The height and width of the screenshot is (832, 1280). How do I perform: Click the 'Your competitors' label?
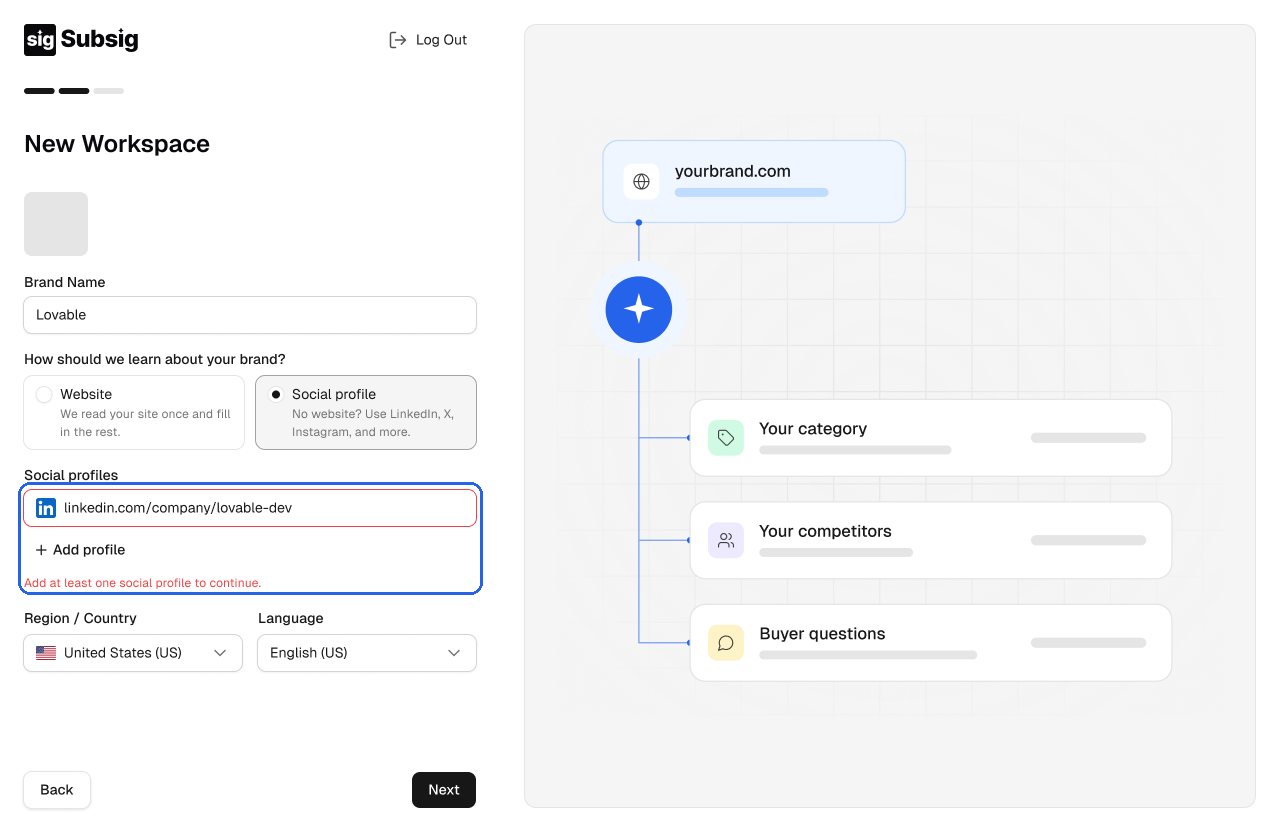(x=825, y=531)
